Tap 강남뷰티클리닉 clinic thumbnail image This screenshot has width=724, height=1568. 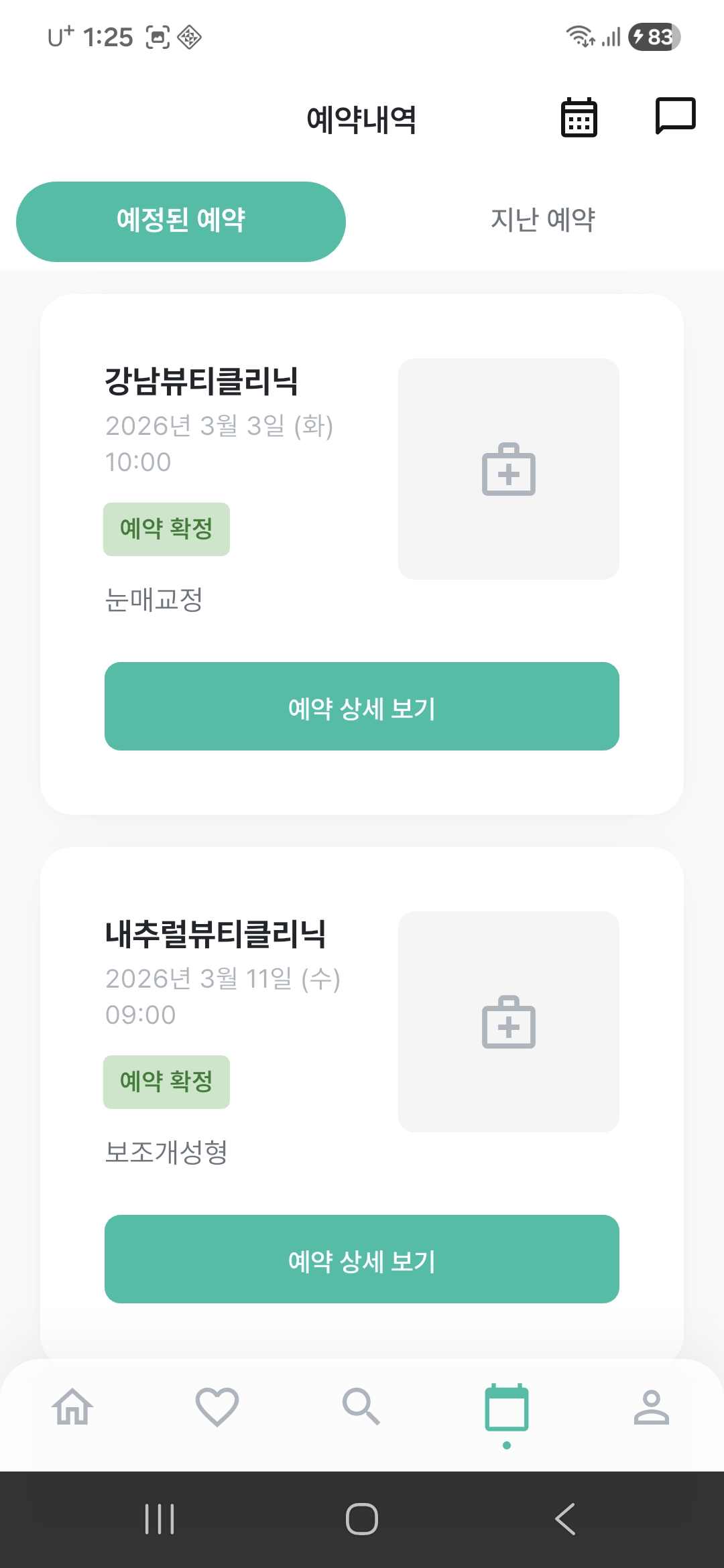click(508, 469)
